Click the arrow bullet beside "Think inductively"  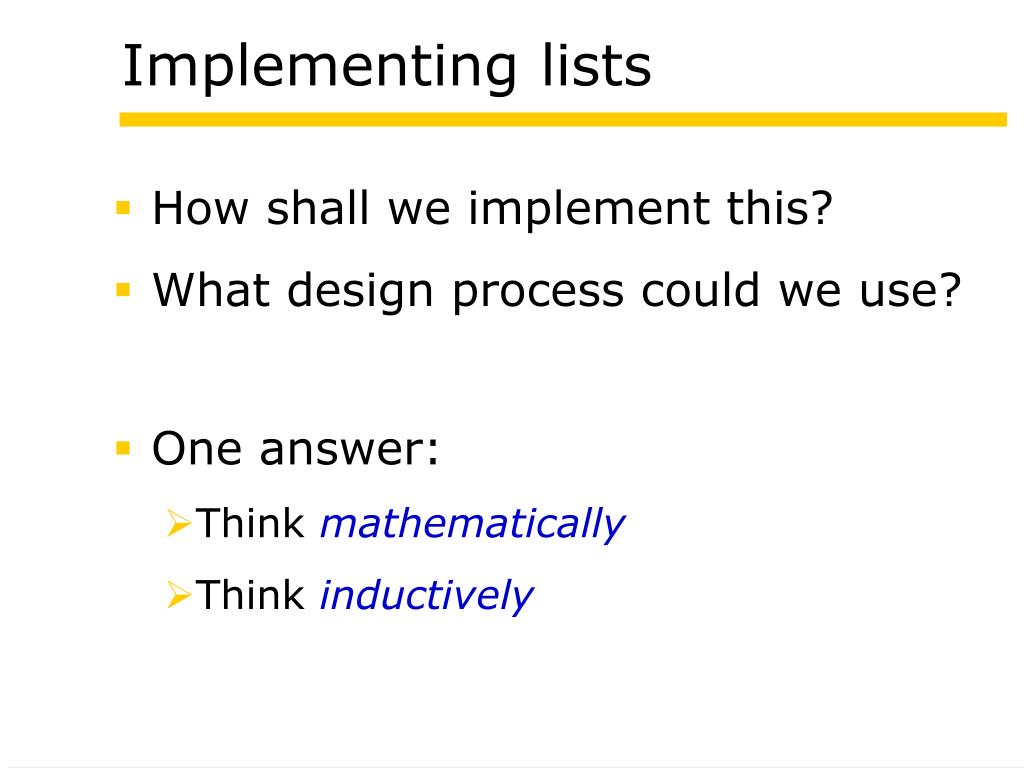click(178, 595)
